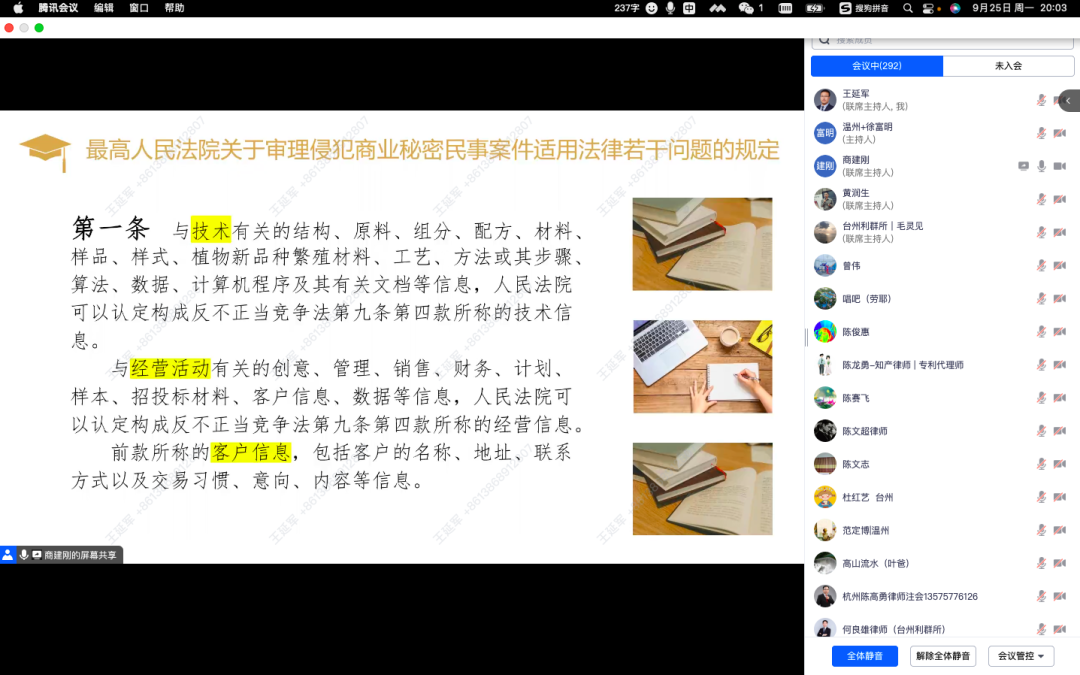The height and width of the screenshot is (675, 1080).
Task: Open the 会议管控 dropdown
Action: pyautogui.click(x=1021, y=656)
